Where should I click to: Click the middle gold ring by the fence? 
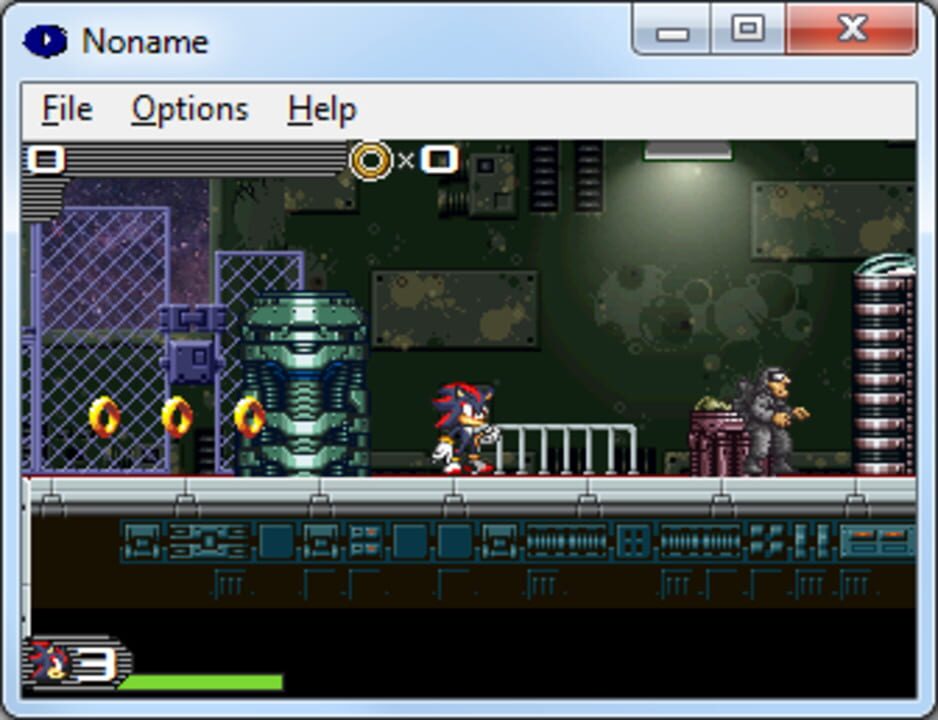(x=177, y=417)
